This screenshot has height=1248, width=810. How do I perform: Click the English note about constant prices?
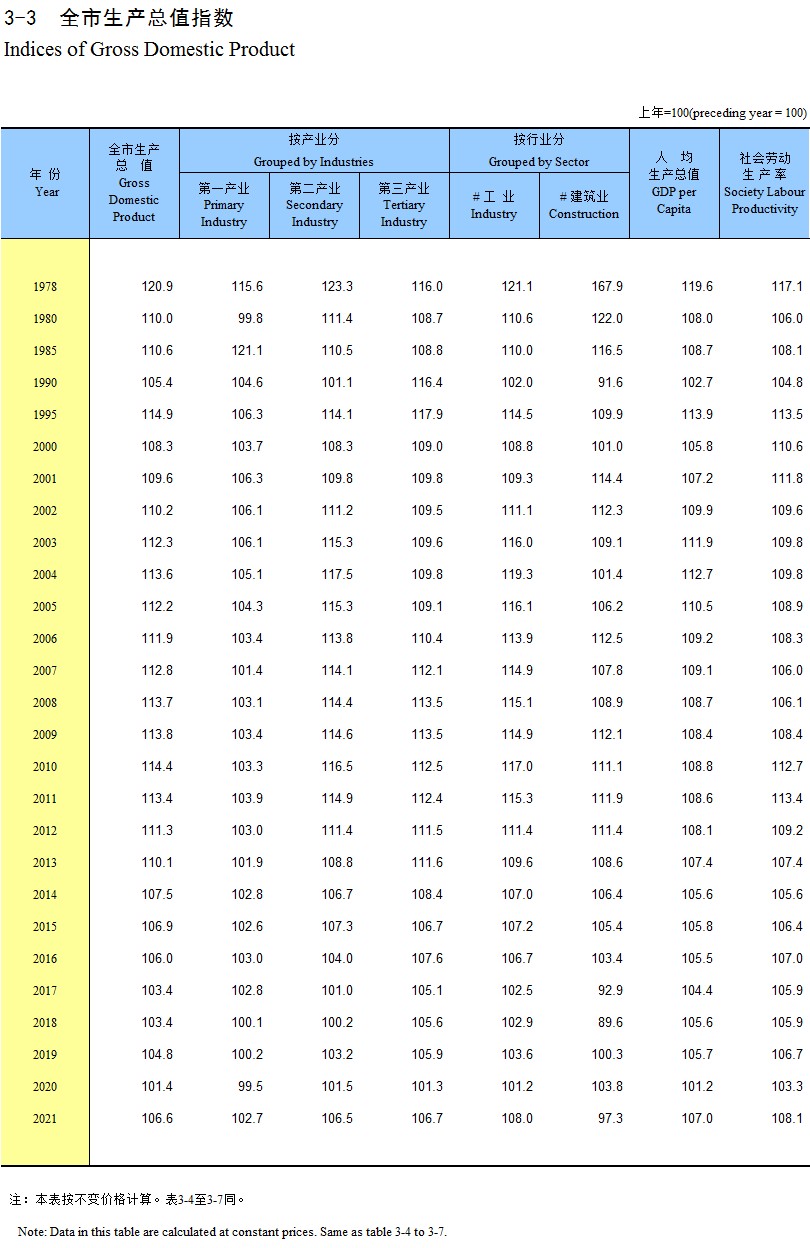(x=232, y=1232)
